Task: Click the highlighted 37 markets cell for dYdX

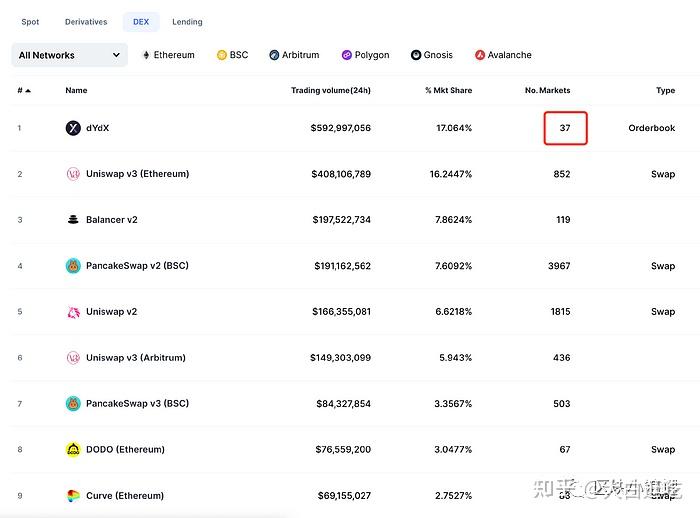Action: point(565,128)
